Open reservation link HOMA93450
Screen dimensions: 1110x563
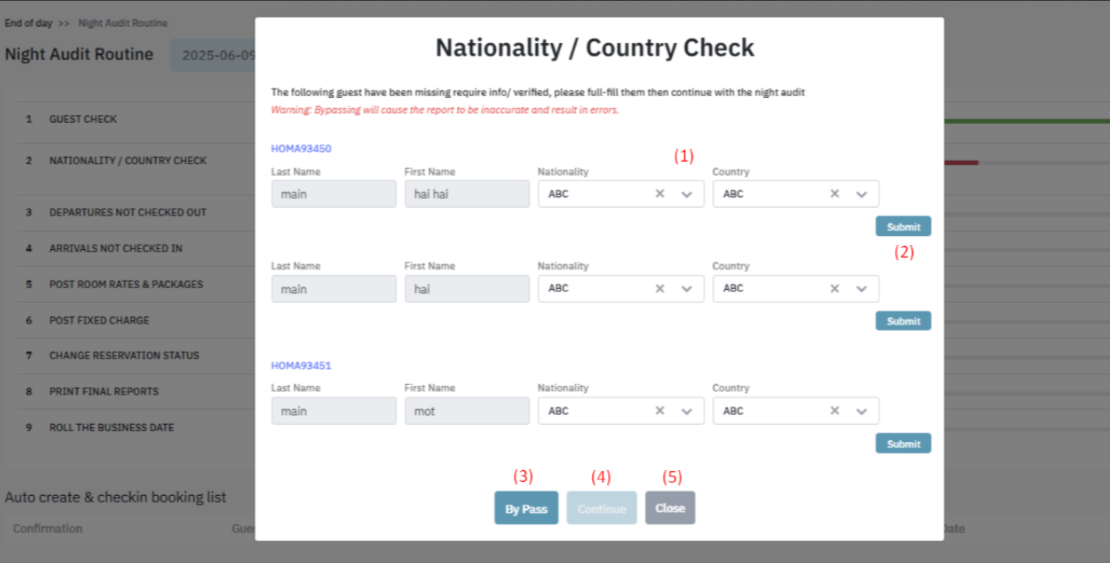point(301,149)
